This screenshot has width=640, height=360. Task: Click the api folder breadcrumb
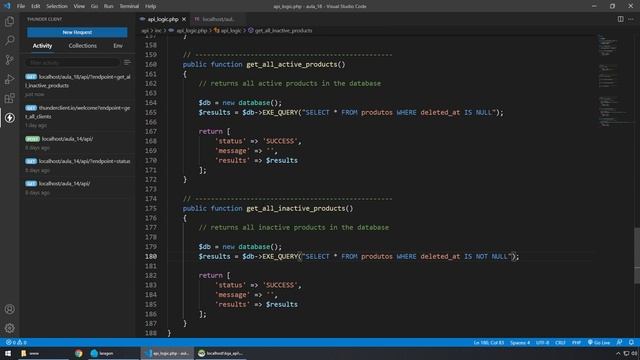(x=145, y=31)
